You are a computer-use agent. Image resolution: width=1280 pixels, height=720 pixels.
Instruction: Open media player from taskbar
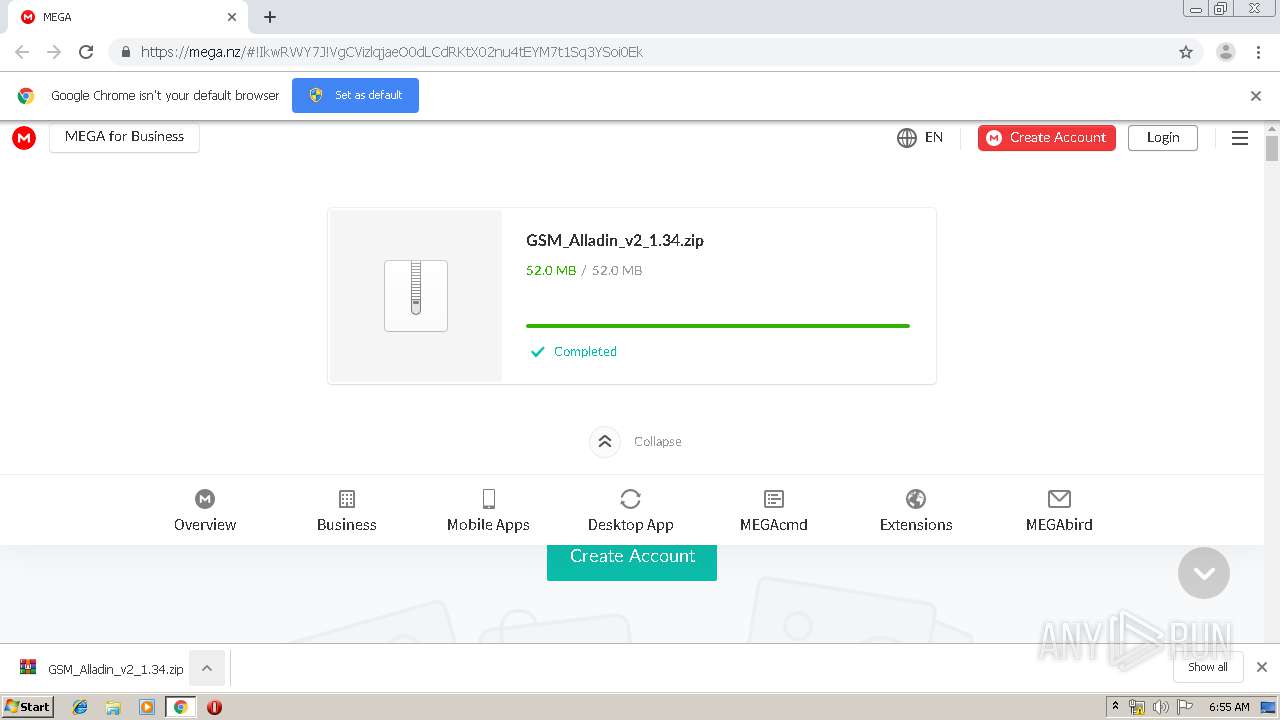point(147,707)
